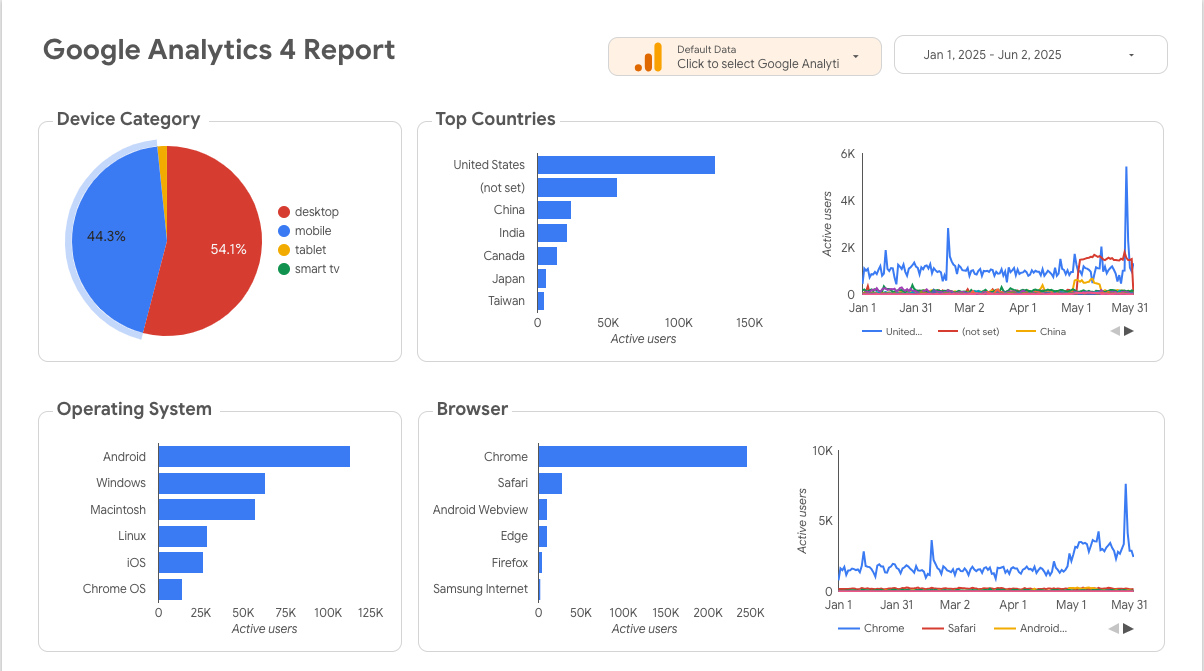
Task: Select the Linux operating system bar
Action: point(183,536)
